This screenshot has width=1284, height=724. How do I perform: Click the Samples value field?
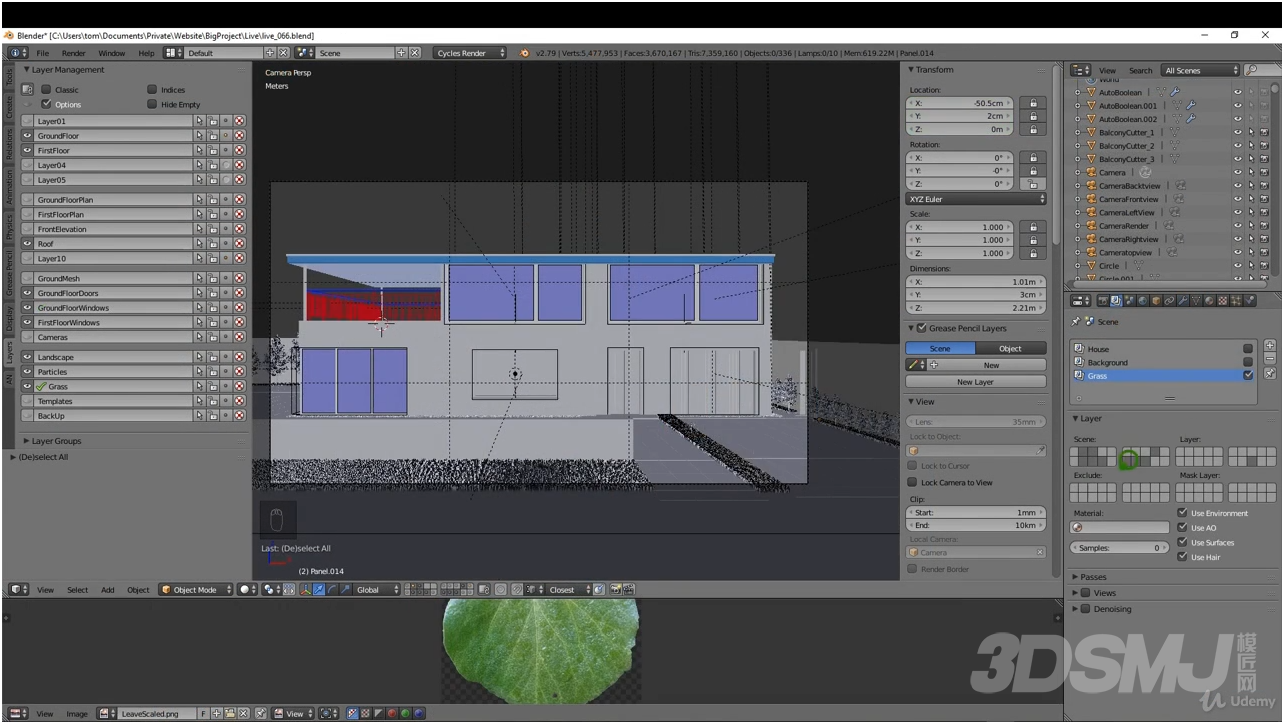click(1119, 548)
